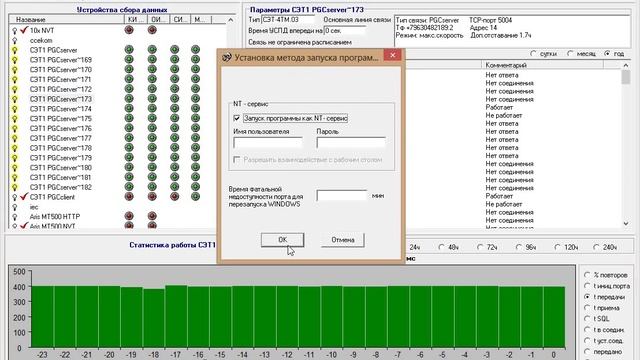Select СЭТ1 PGCserver~177 device
The height and width of the screenshot is (360, 640).
[61, 138]
